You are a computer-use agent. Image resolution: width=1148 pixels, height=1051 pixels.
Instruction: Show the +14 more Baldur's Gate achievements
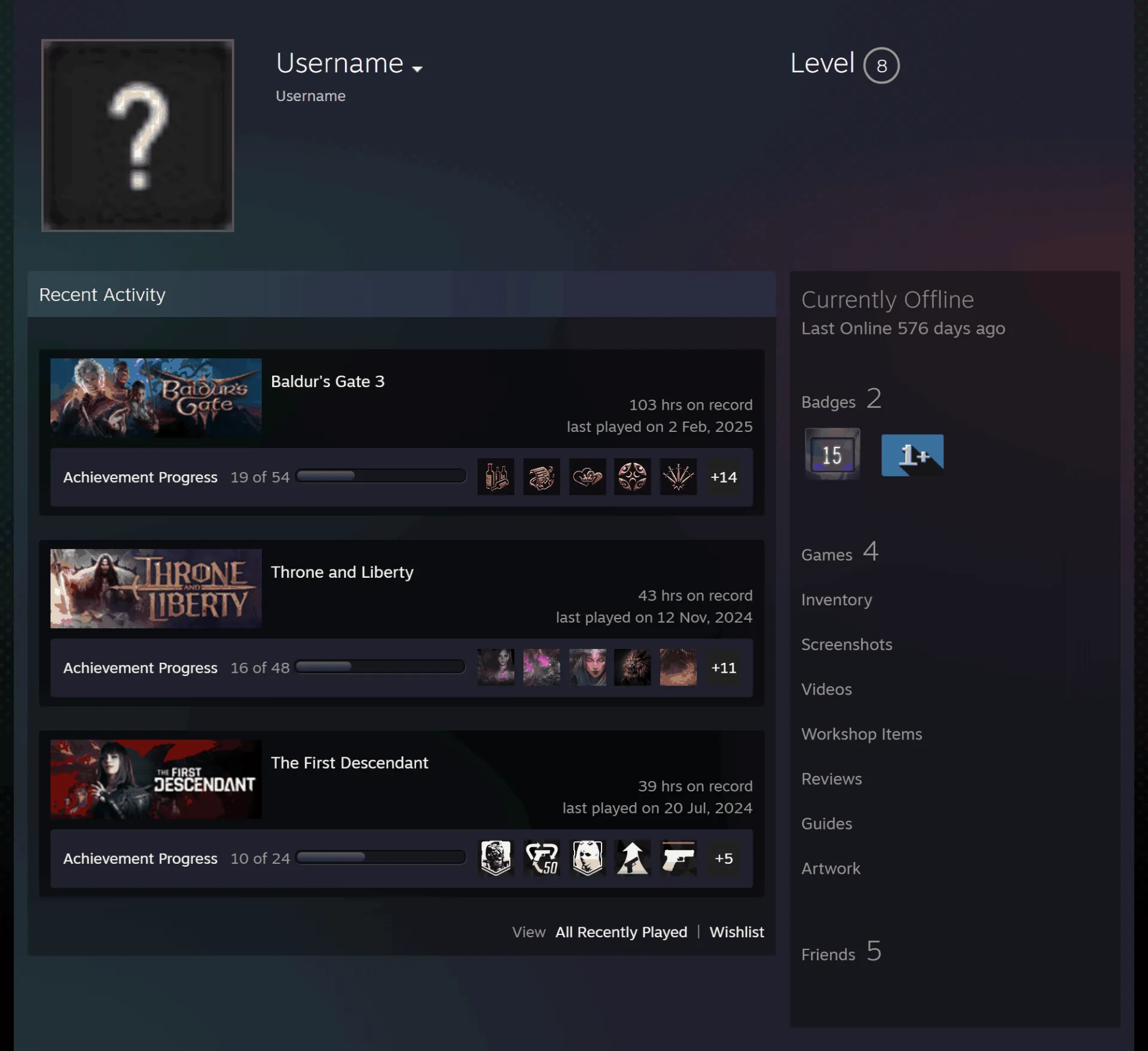click(x=723, y=477)
